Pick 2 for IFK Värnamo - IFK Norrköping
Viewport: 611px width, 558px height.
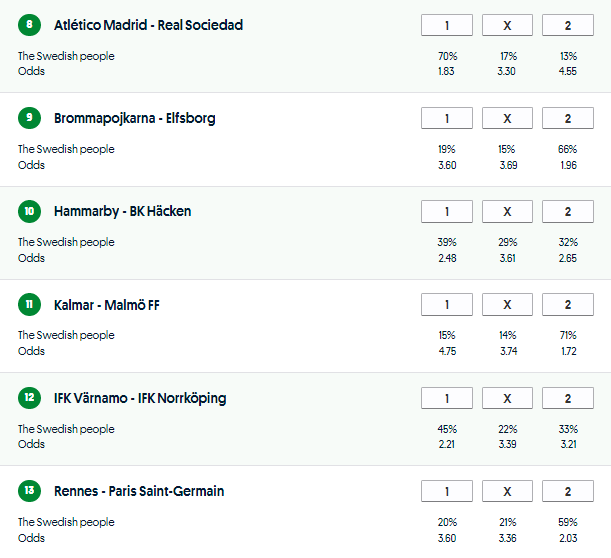pyautogui.click(x=567, y=398)
